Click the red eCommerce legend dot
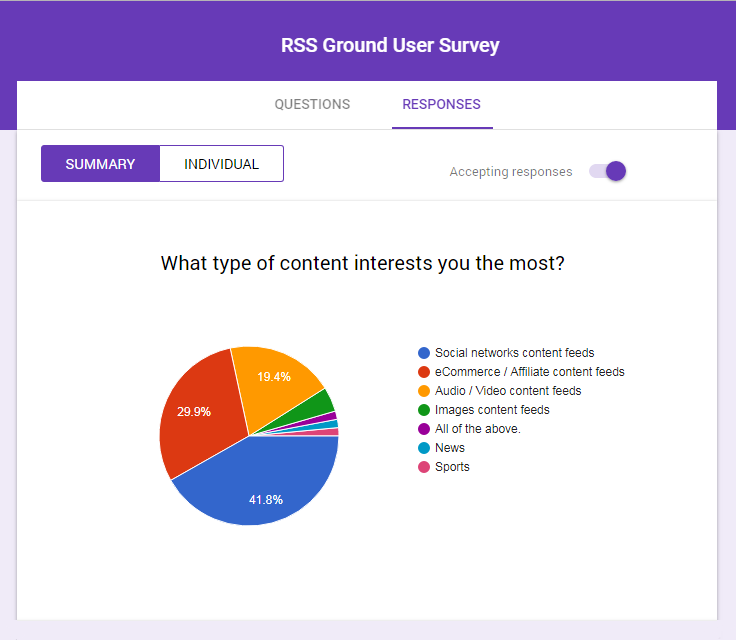Image resolution: width=736 pixels, height=640 pixels. coord(424,372)
